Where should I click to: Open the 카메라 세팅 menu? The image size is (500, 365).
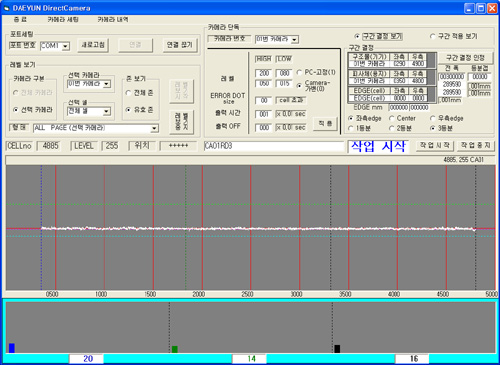point(63,19)
